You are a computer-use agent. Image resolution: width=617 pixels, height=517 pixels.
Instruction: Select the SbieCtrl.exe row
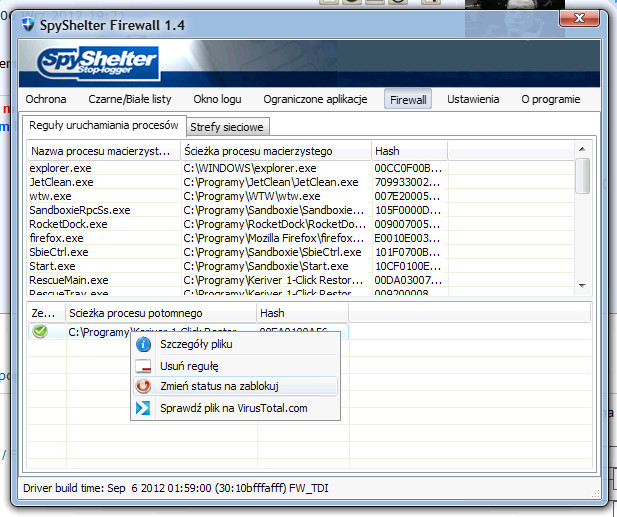tap(301, 252)
